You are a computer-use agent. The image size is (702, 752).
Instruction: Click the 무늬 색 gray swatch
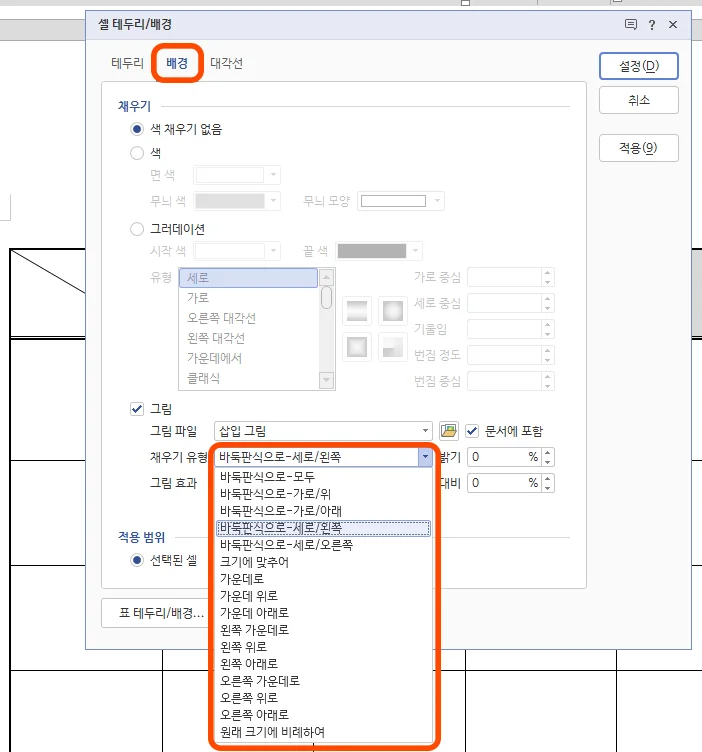tap(230, 200)
